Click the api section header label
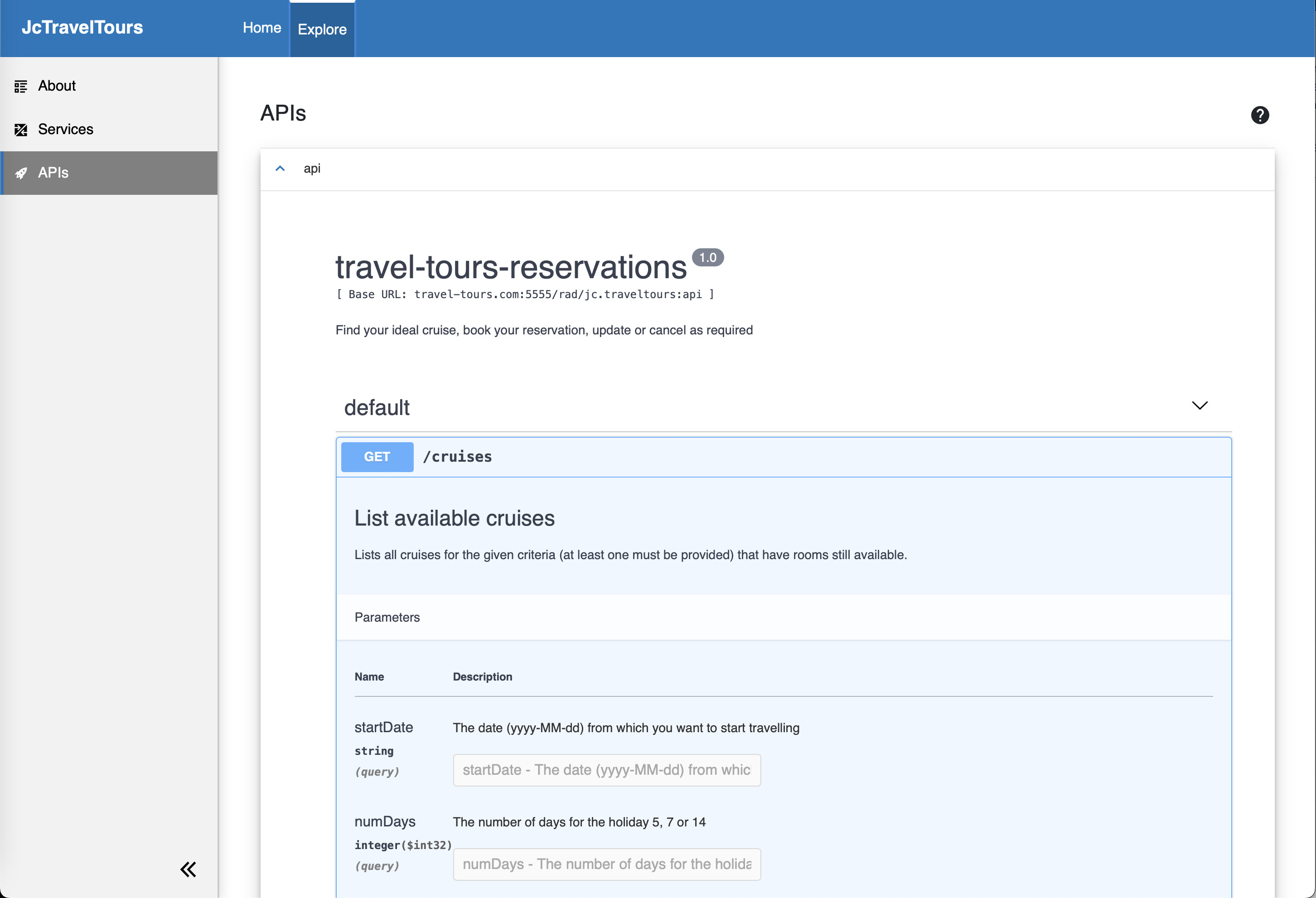The image size is (1316, 898). (312, 169)
